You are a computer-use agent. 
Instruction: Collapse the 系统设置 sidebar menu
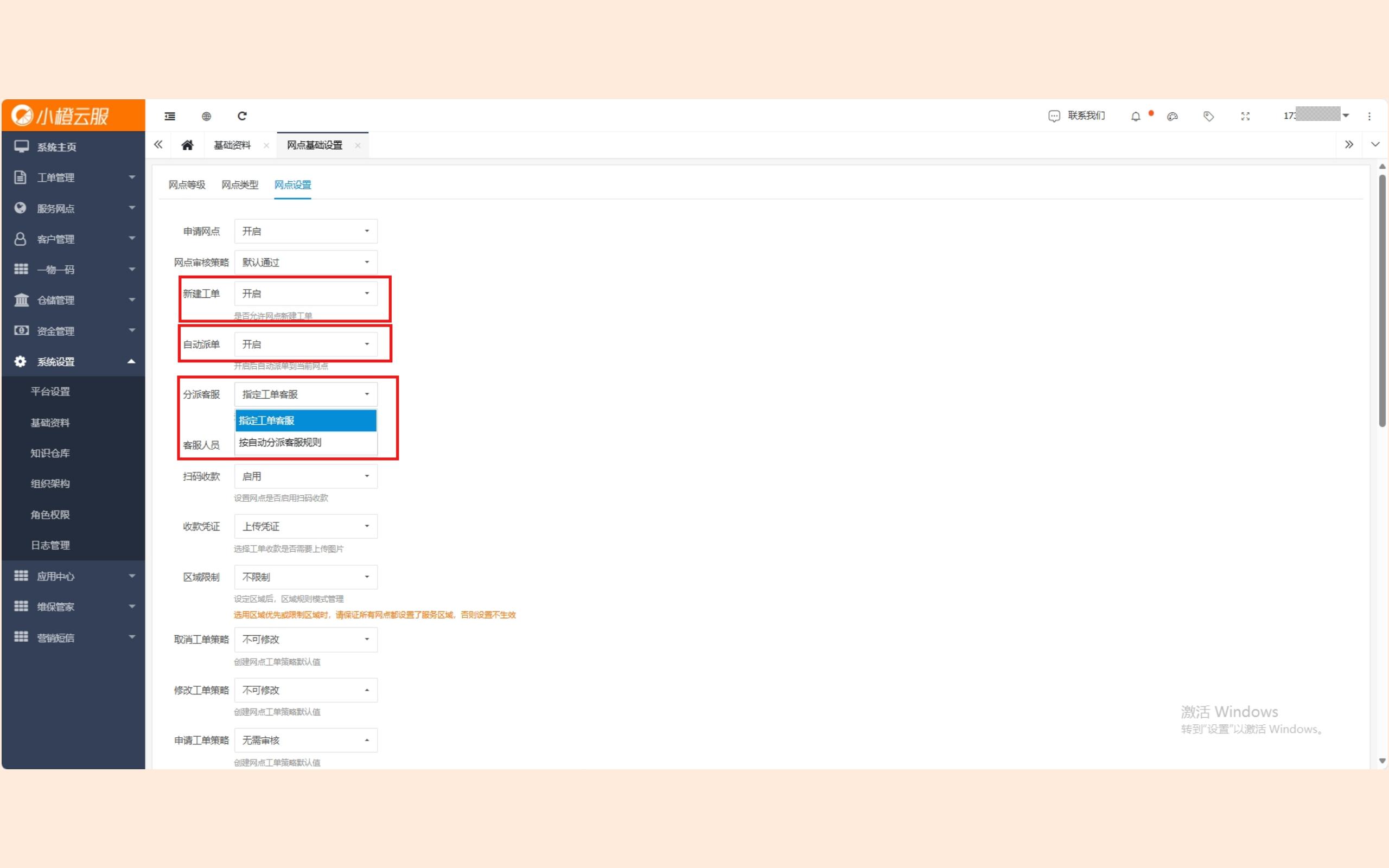(73, 362)
